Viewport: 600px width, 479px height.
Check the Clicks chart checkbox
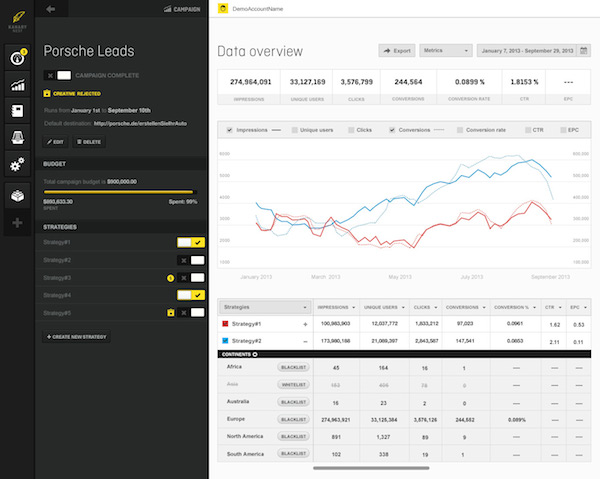pos(351,130)
